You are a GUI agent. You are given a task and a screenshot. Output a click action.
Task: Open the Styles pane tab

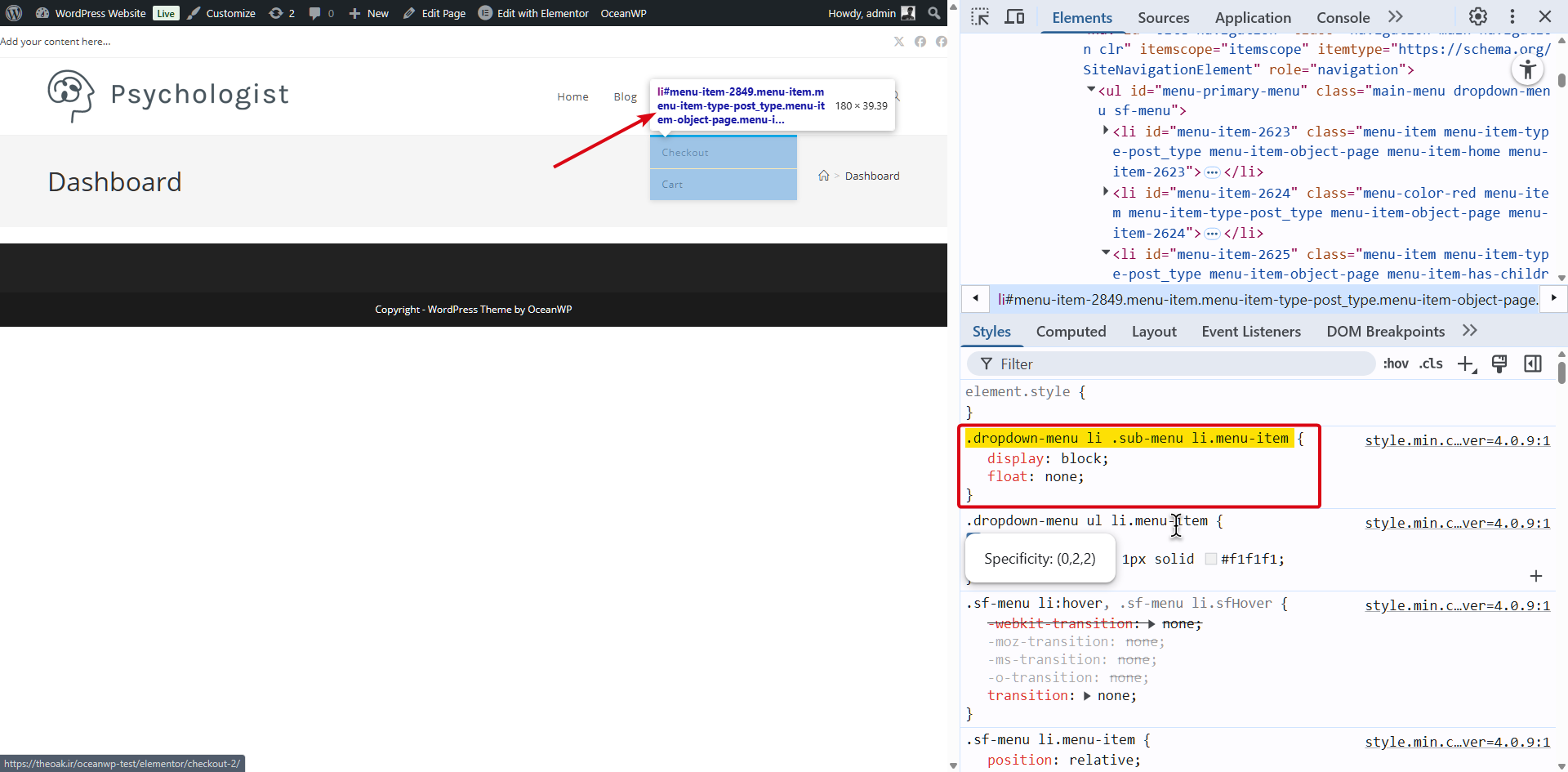991,332
